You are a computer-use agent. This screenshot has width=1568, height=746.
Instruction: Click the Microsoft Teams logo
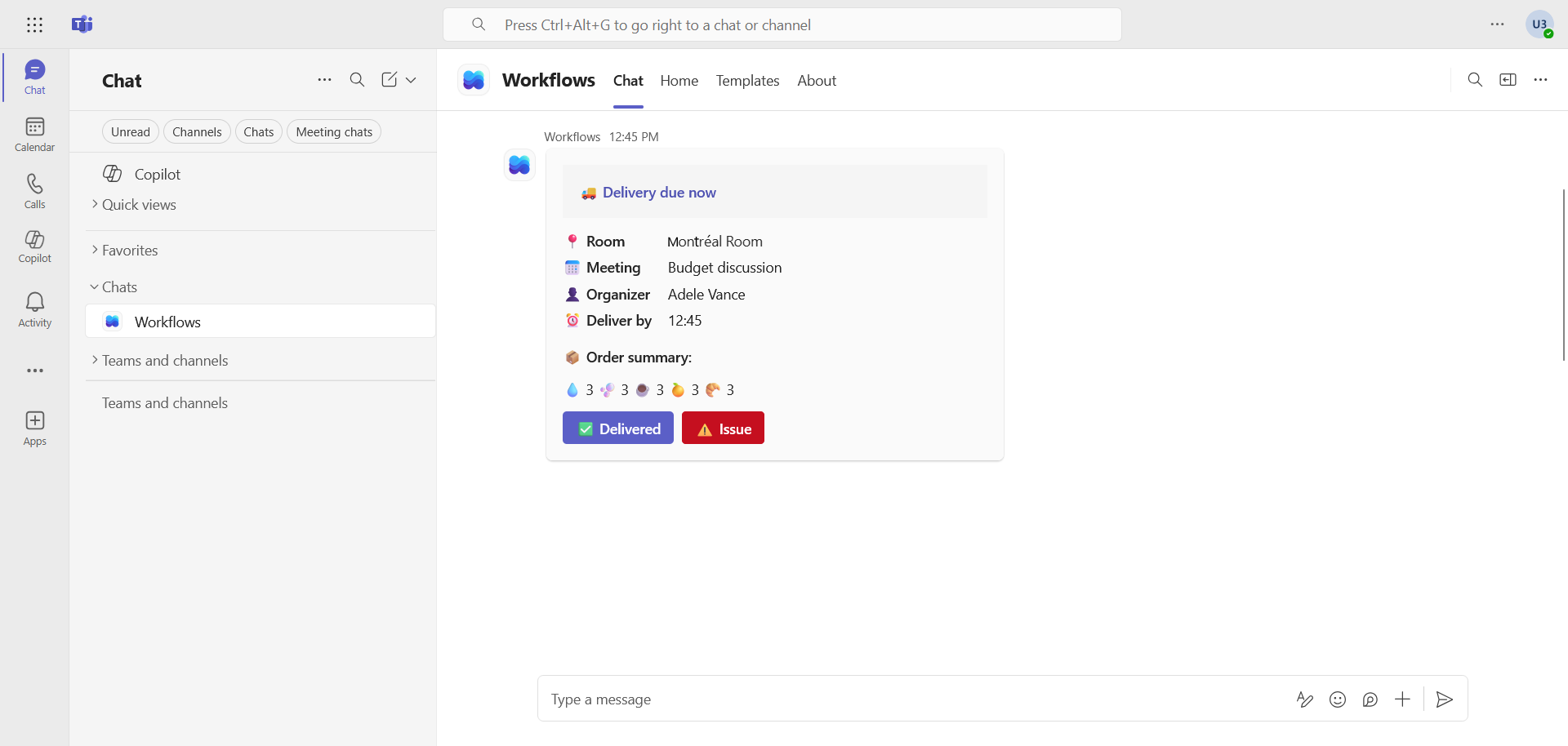click(x=82, y=24)
